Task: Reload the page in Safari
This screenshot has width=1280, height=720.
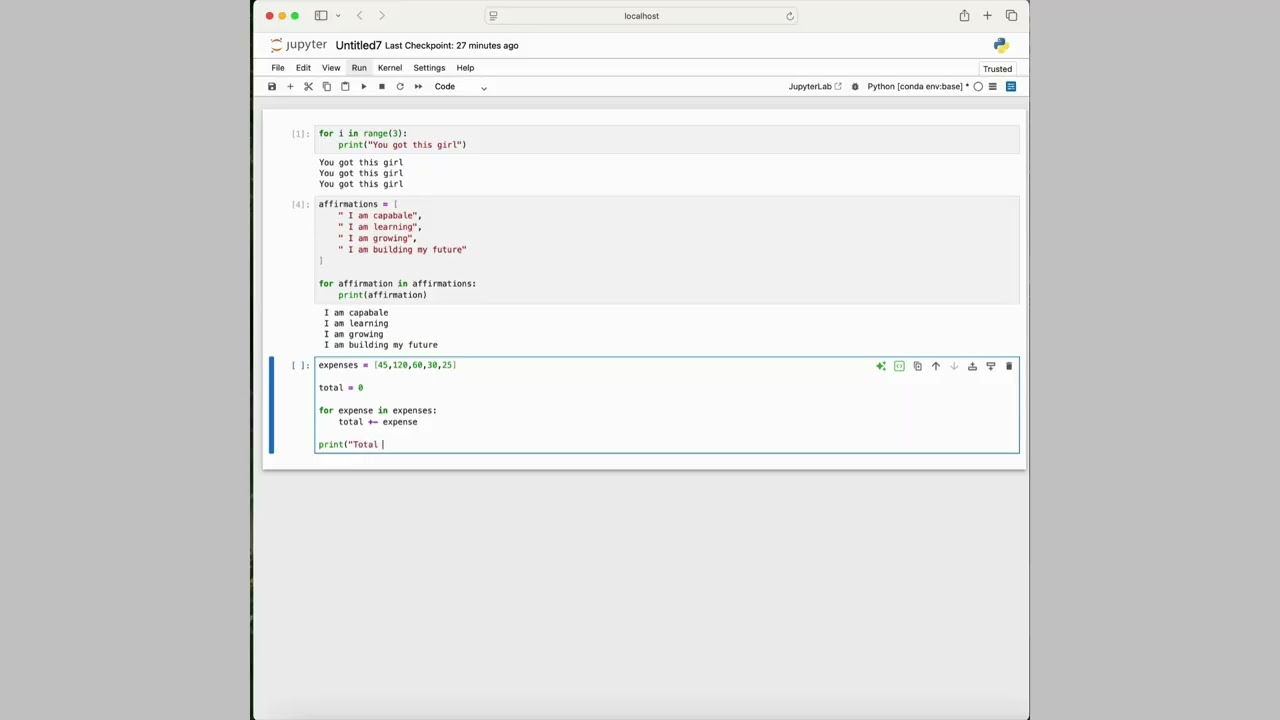Action: click(789, 16)
